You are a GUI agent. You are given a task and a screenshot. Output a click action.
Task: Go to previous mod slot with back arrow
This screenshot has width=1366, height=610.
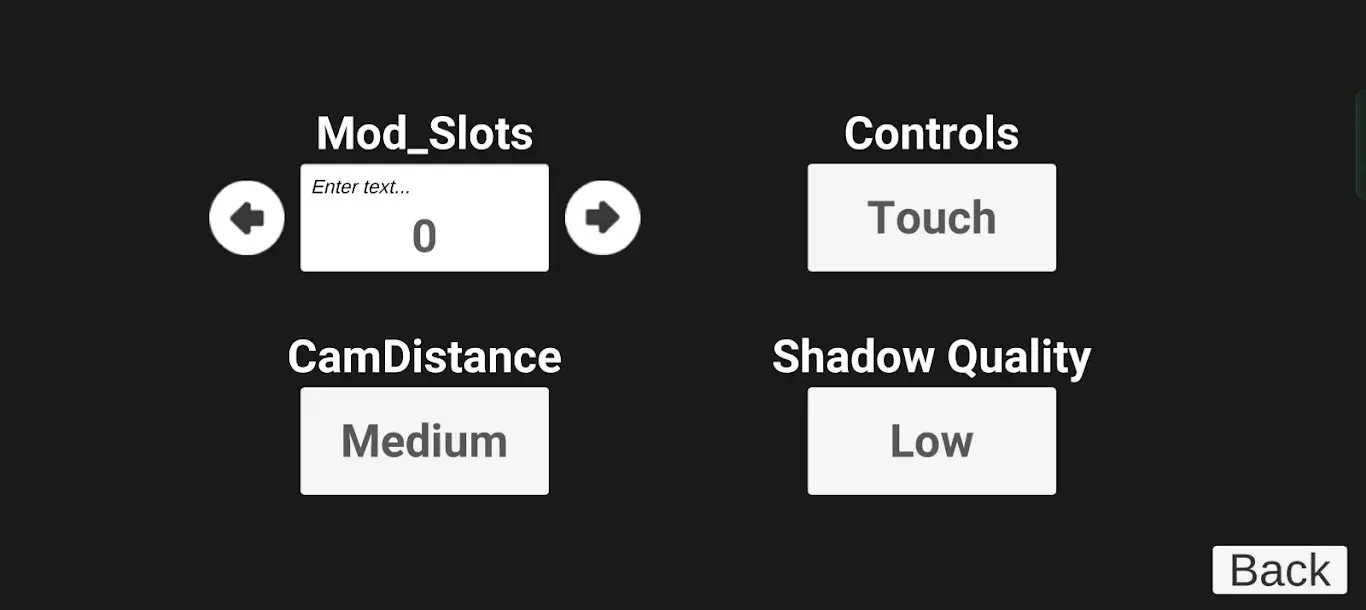(246, 218)
